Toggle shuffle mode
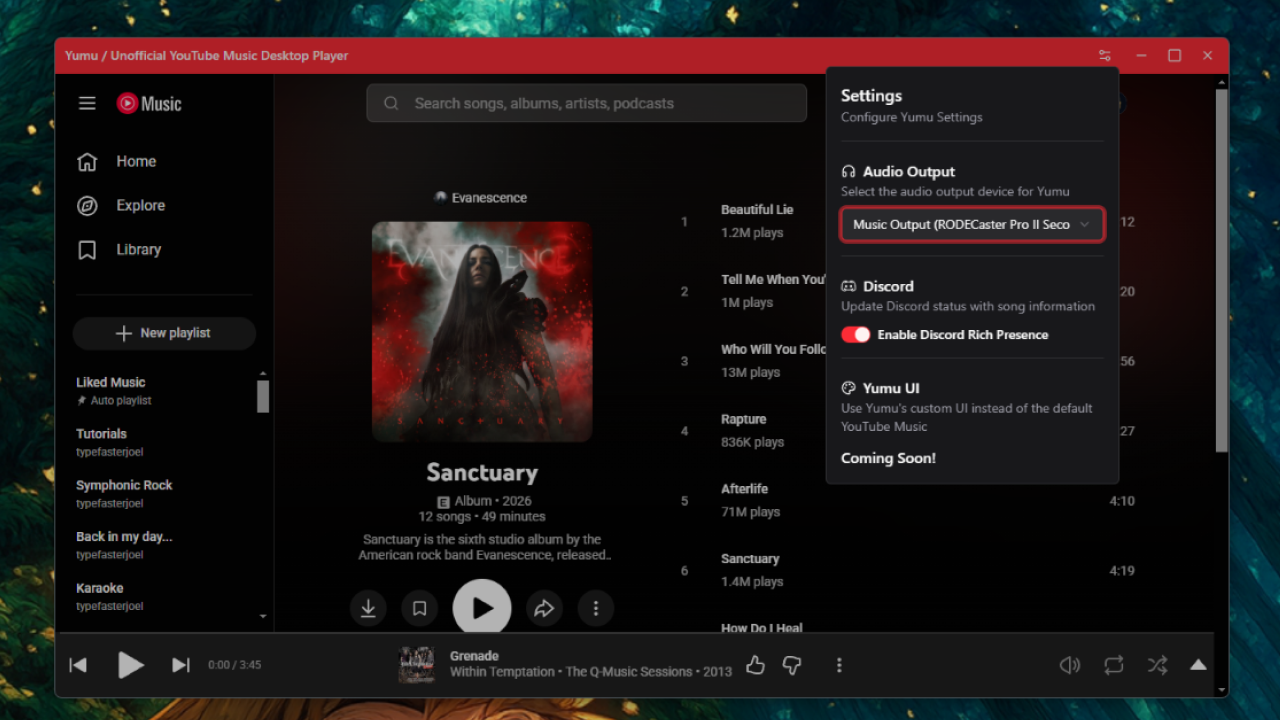The height and width of the screenshot is (720, 1280). [1157, 665]
